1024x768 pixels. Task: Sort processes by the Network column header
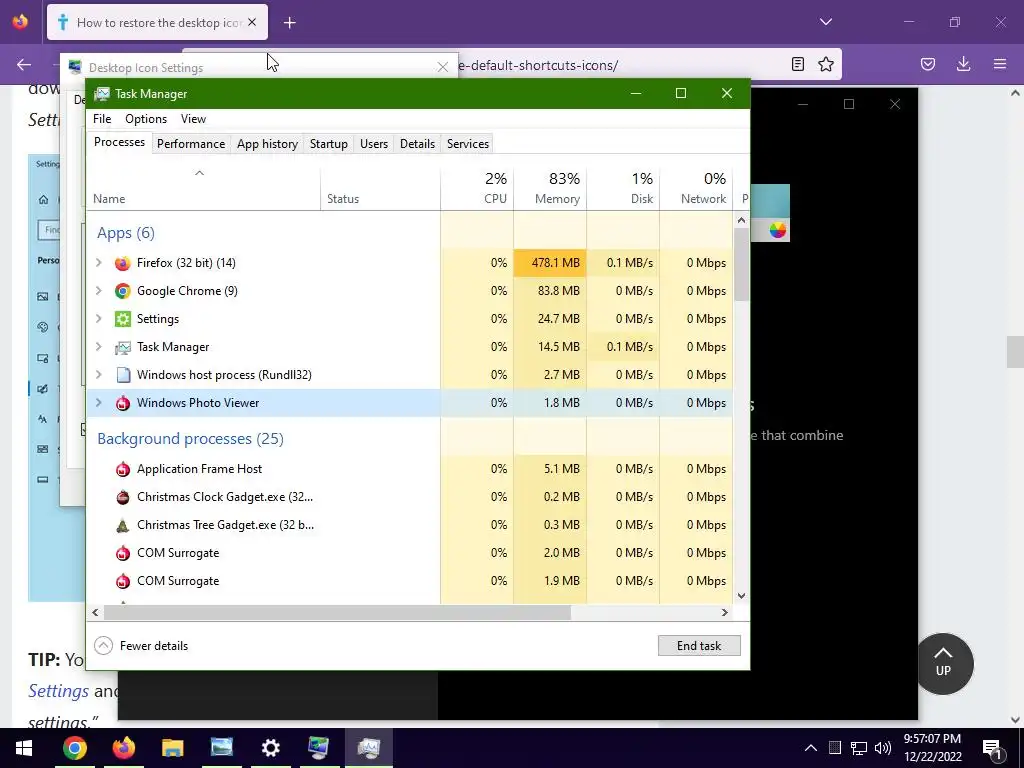(x=697, y=188)
